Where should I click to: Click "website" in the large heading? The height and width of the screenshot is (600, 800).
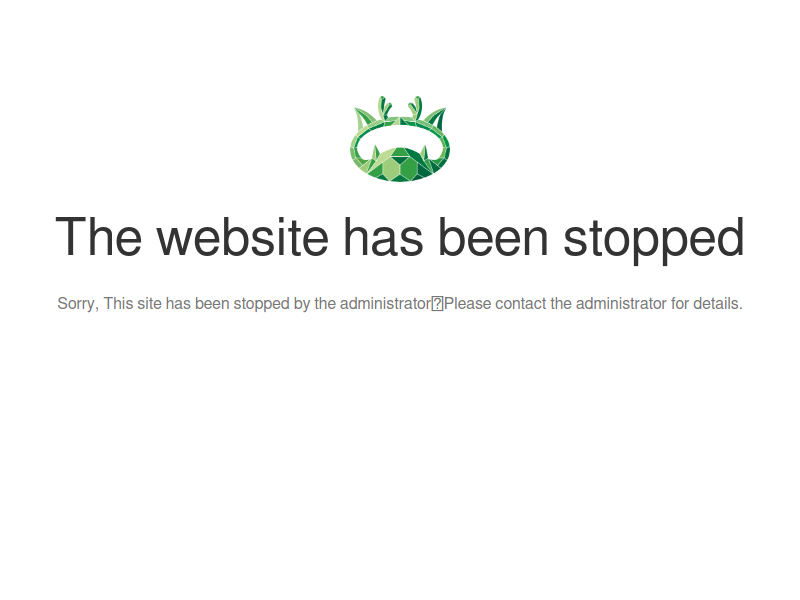[x=243, y=237]
